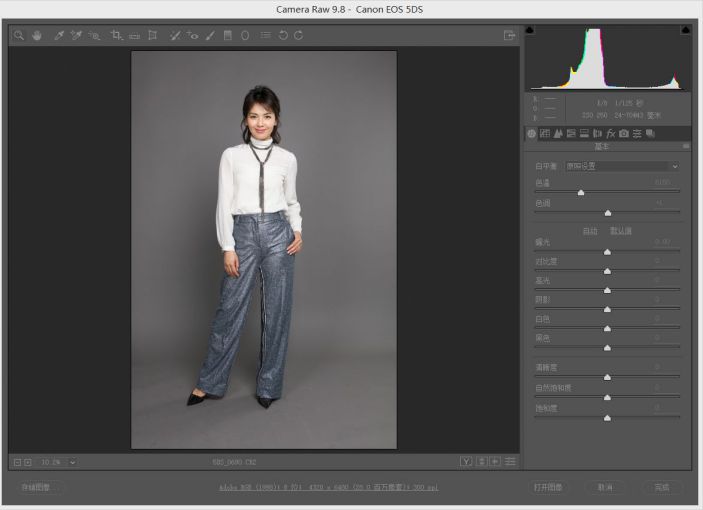Select the Red Eye Removal tool
The width and height of the screenshot is (703, 510).
192,35
